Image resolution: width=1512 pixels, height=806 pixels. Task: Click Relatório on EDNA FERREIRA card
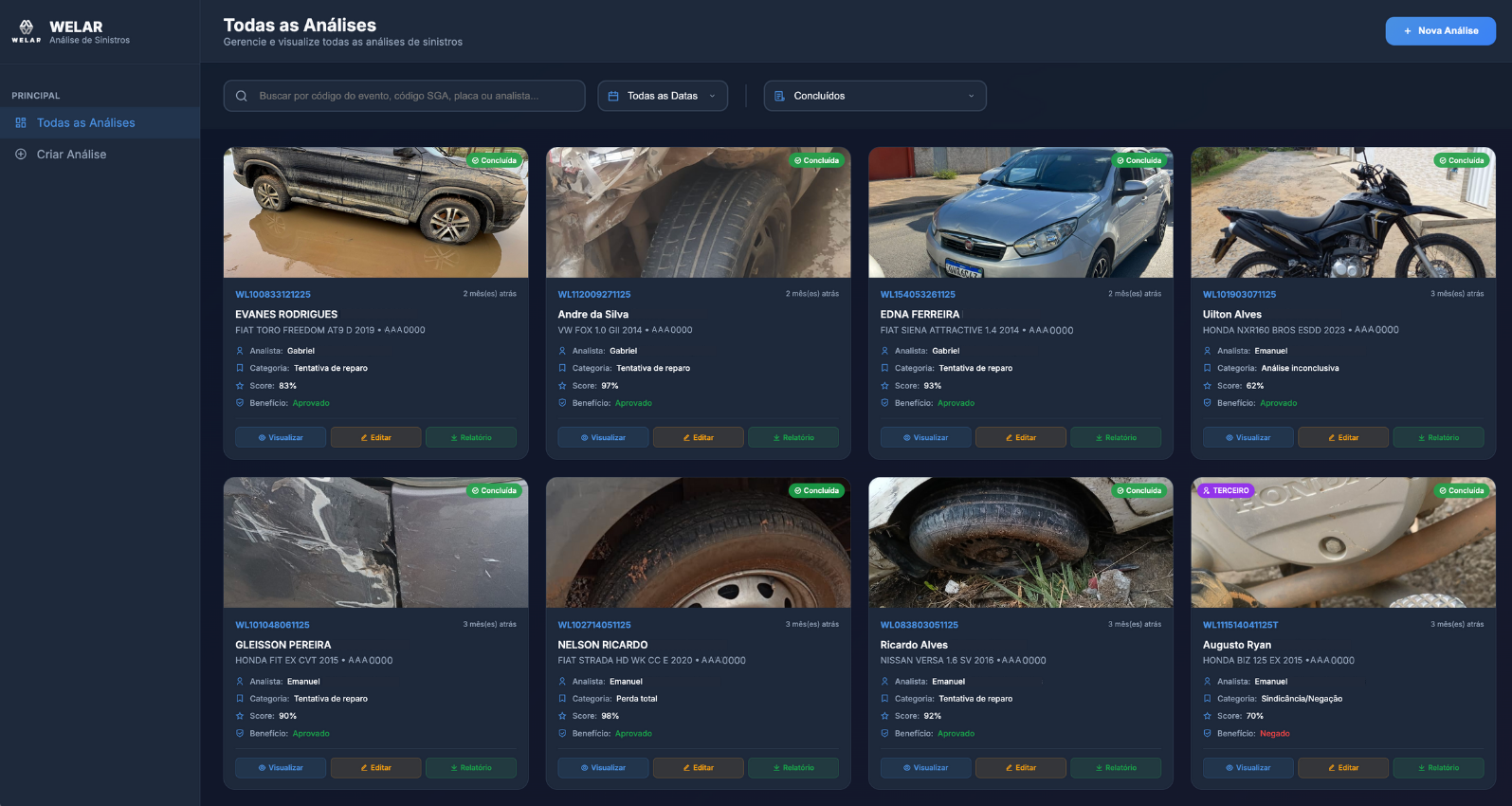(1116, 437)
